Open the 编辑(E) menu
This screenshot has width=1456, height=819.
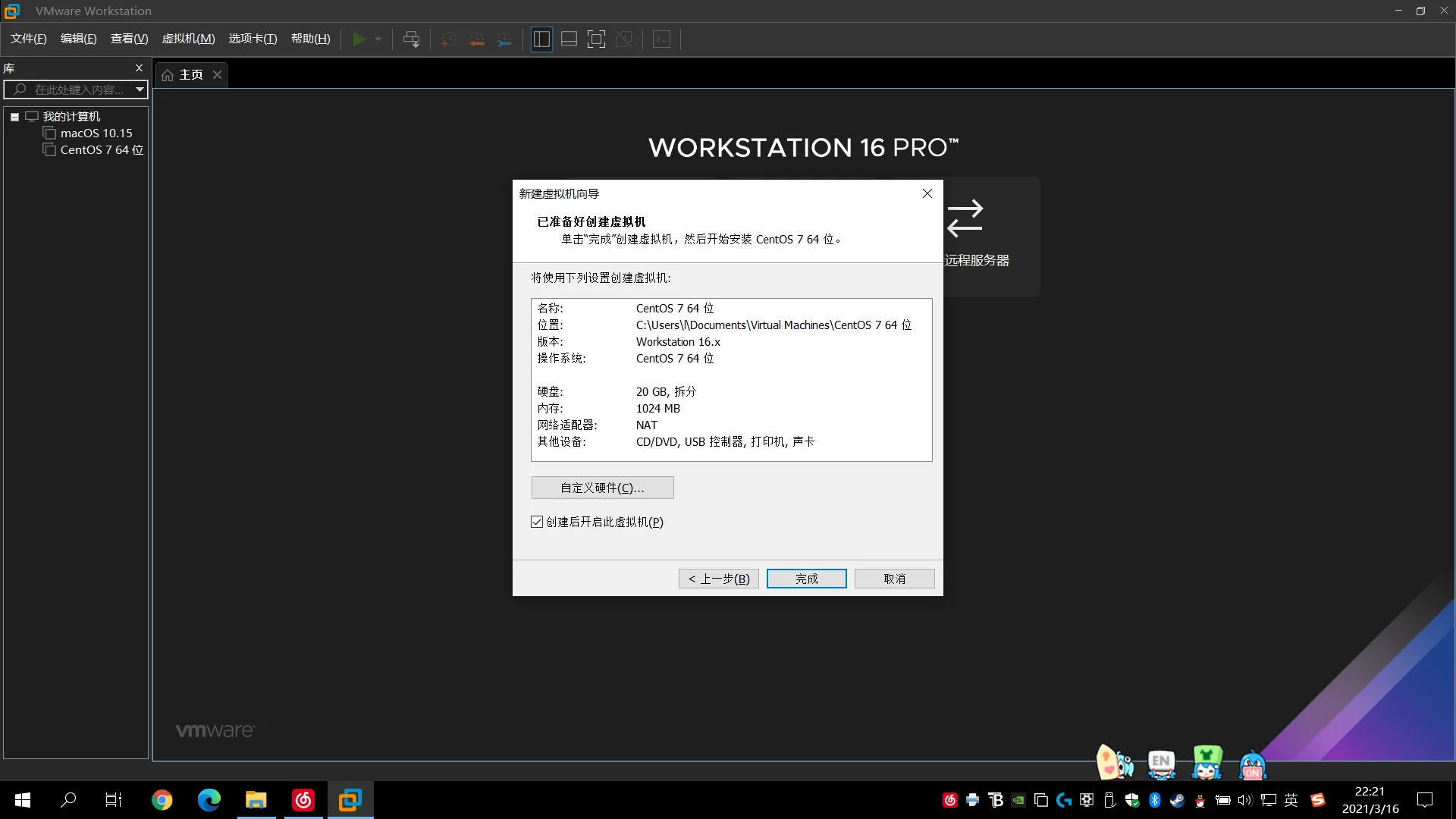79,39
